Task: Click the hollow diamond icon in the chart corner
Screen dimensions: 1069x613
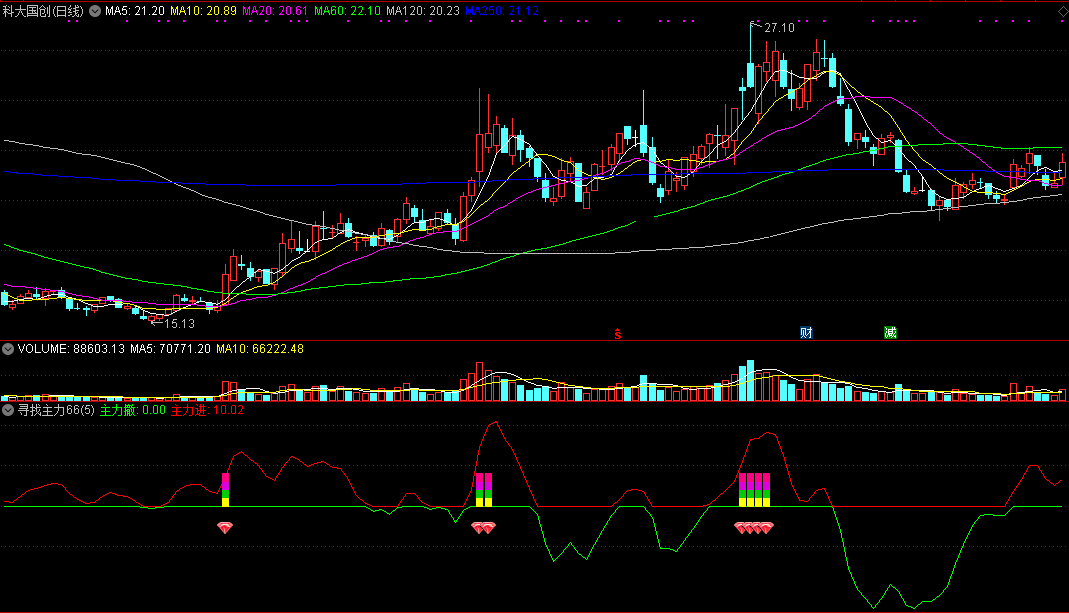Action: pyautogui.click(x=1062, y=12)
